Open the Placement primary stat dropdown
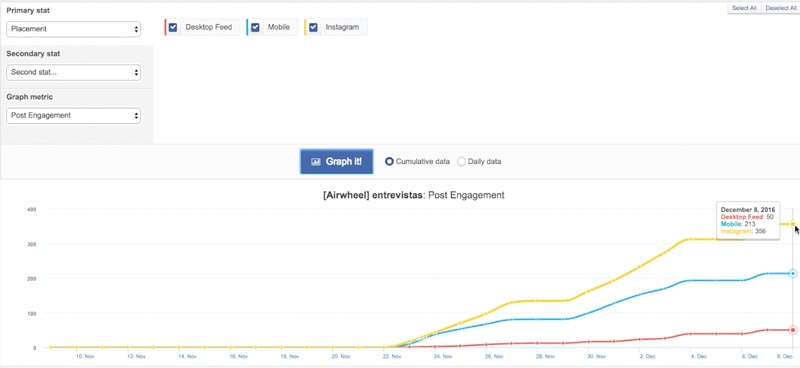This screenshot has height=368, width=800. [73, 29]
